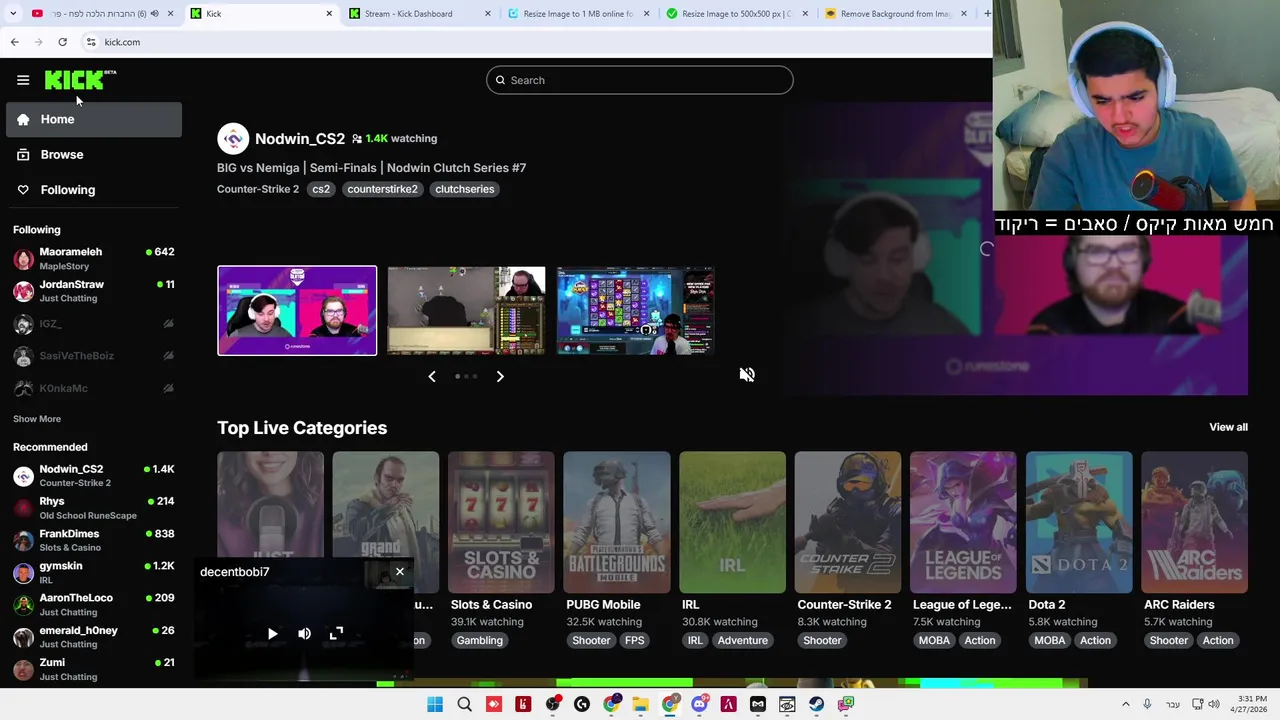Screen dimensions: 1280x720
Task: Click the Counter-Strike 2 category link under stream title
Action: tap(258, 189)
